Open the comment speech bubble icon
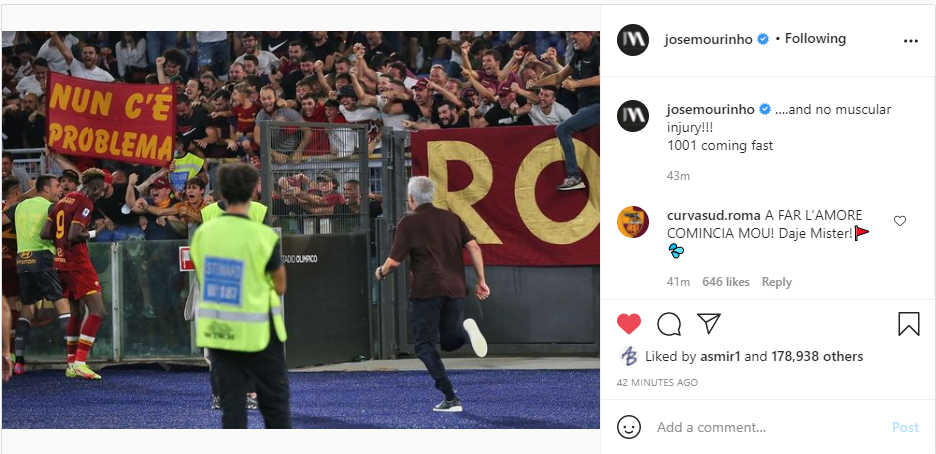Image resolution: width=936 pixels, height=454 pixels. pyautogui.click(x=669, y=324)
